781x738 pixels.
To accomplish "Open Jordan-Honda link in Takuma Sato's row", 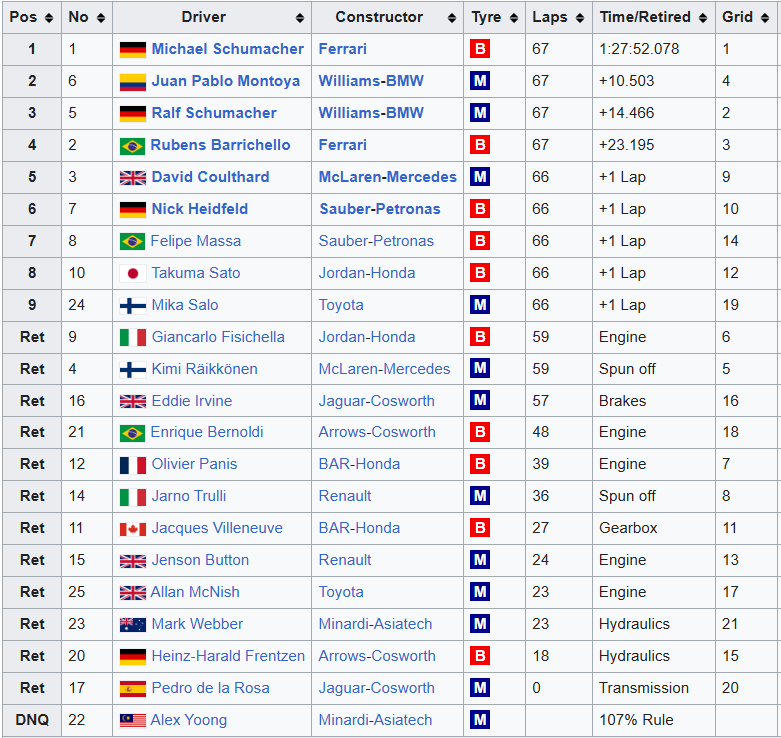I will coord(367,273).
